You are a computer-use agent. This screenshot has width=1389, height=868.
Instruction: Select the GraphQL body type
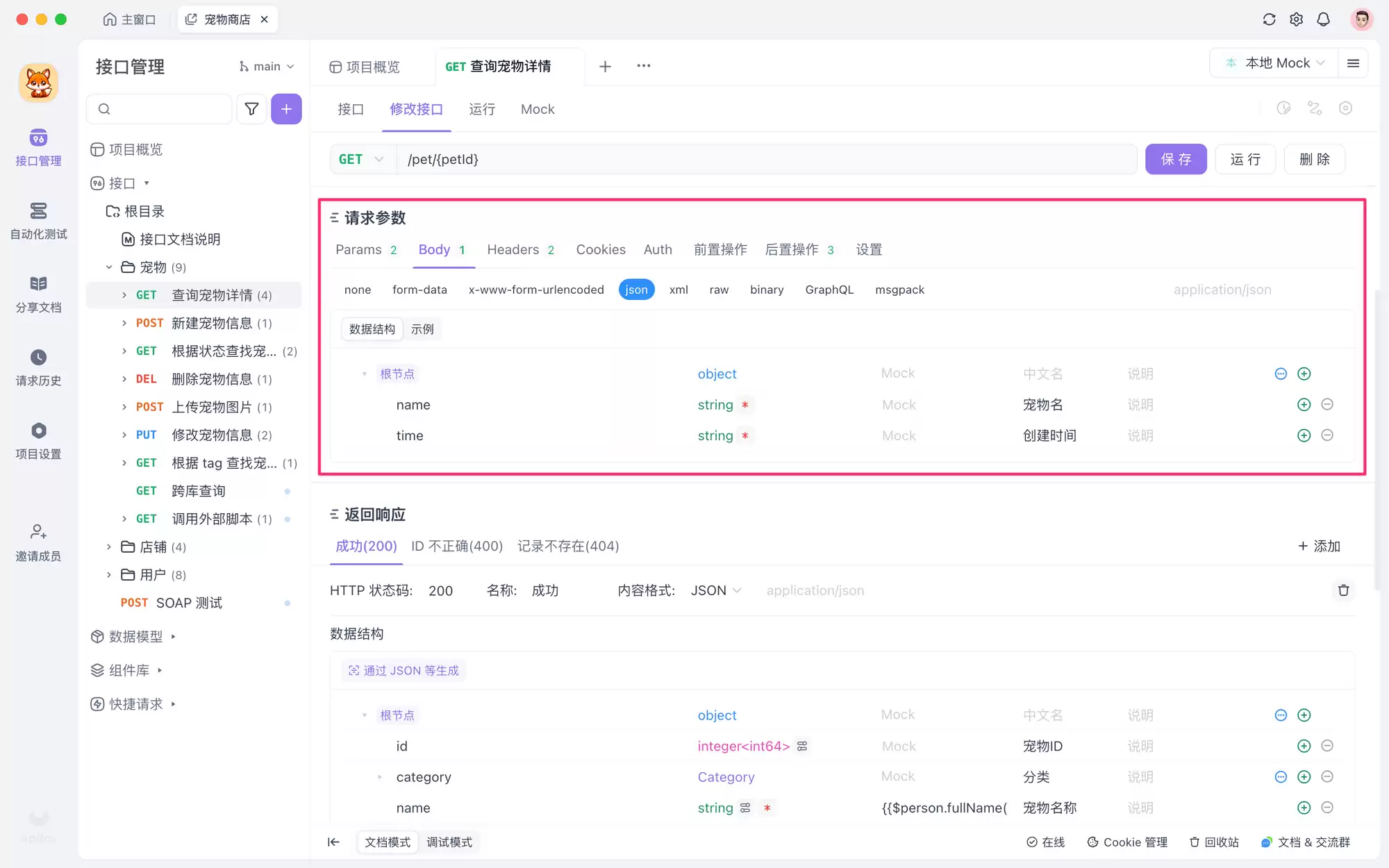(x=829, y=290)
